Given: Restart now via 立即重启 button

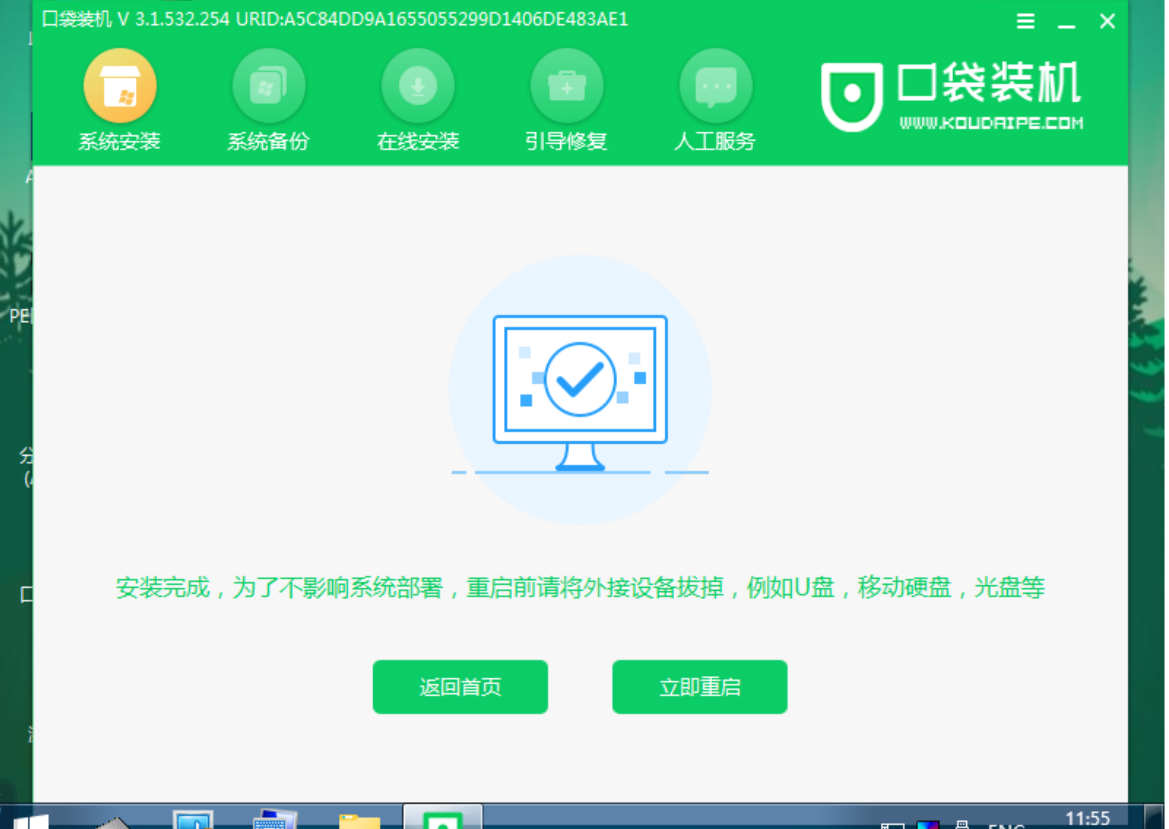Looking at the screenshot, I should (699, 687).
